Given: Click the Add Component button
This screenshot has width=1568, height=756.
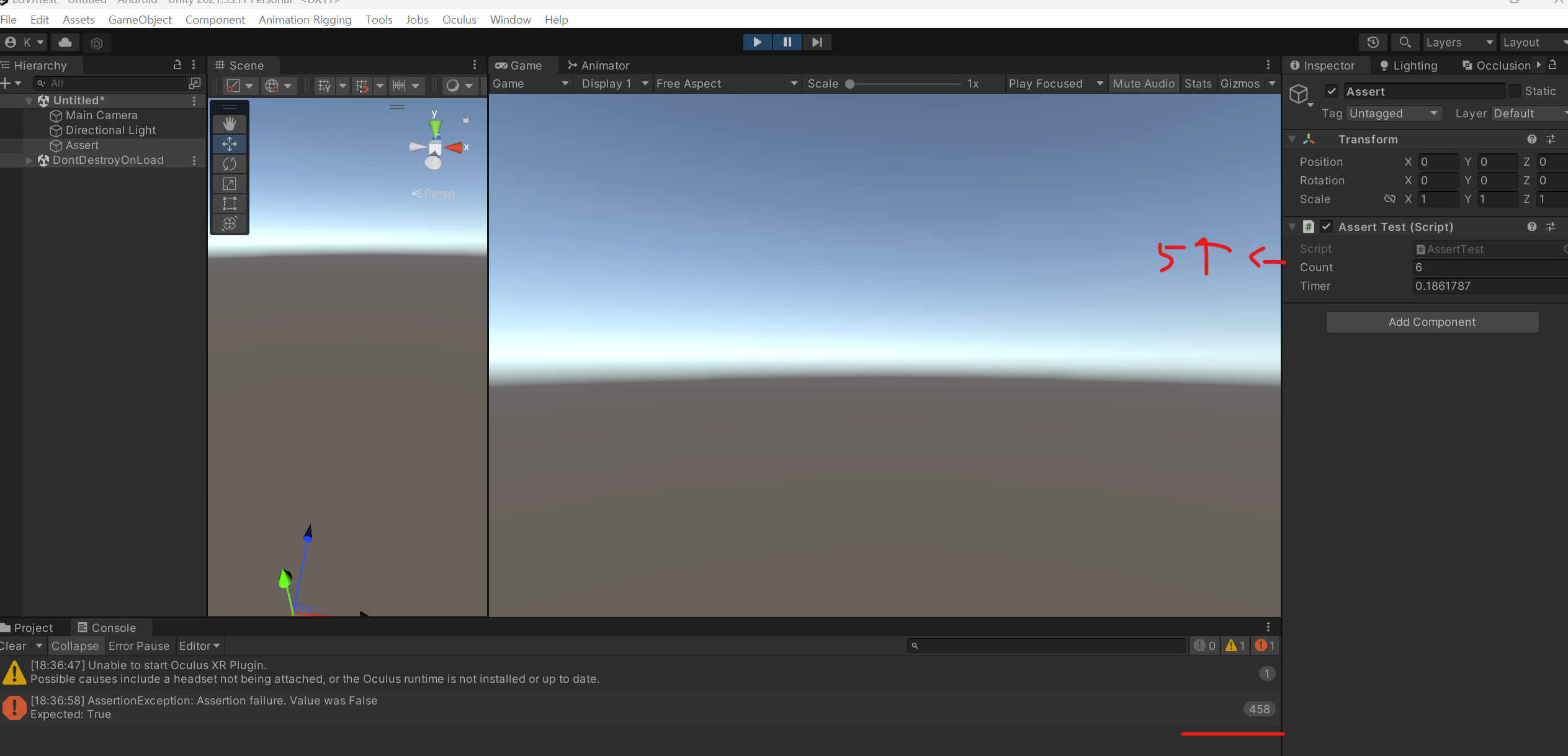Looking at the screenshot, I should pyautogui.click(x=1431, y=322).
